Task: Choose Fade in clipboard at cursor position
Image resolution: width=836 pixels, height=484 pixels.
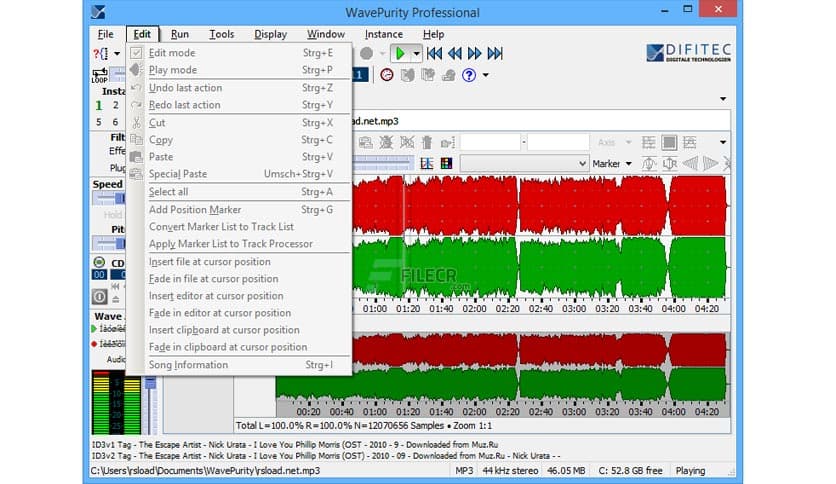Action: [x=239, y=347]
